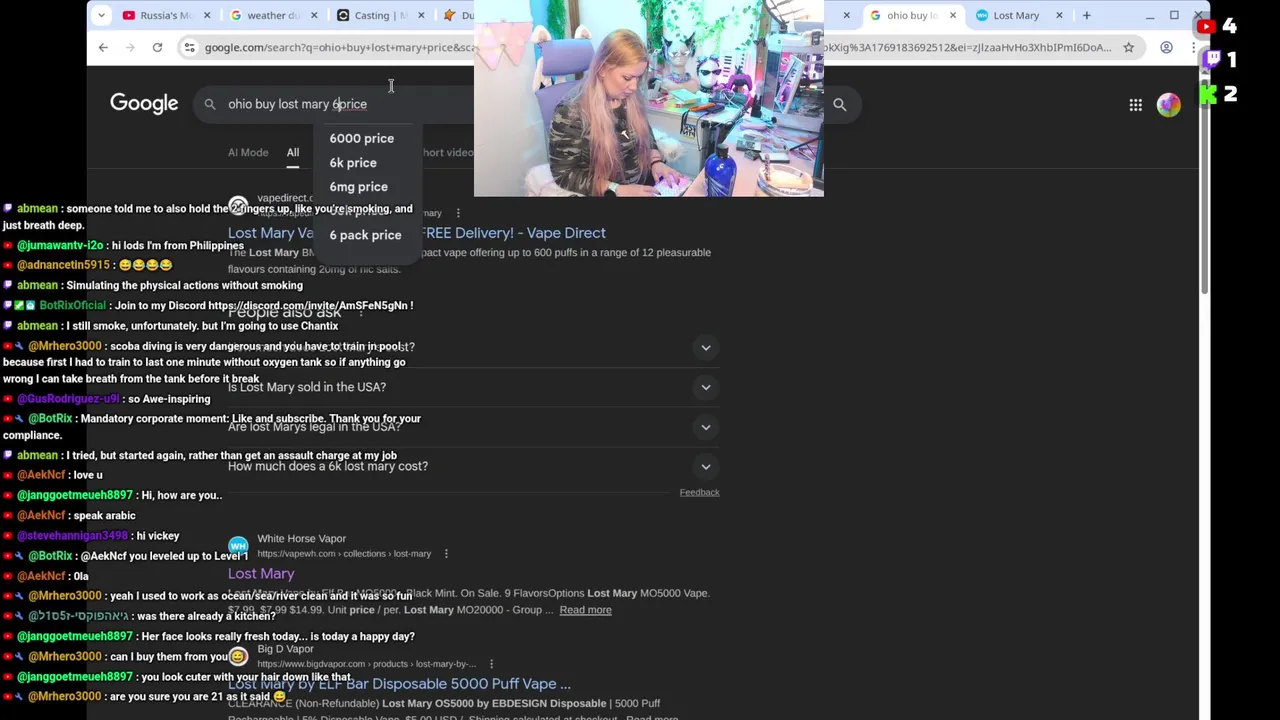The image size is (1280, 720).
Task: Go back to the previous page
Action: [x=103, y=47]
